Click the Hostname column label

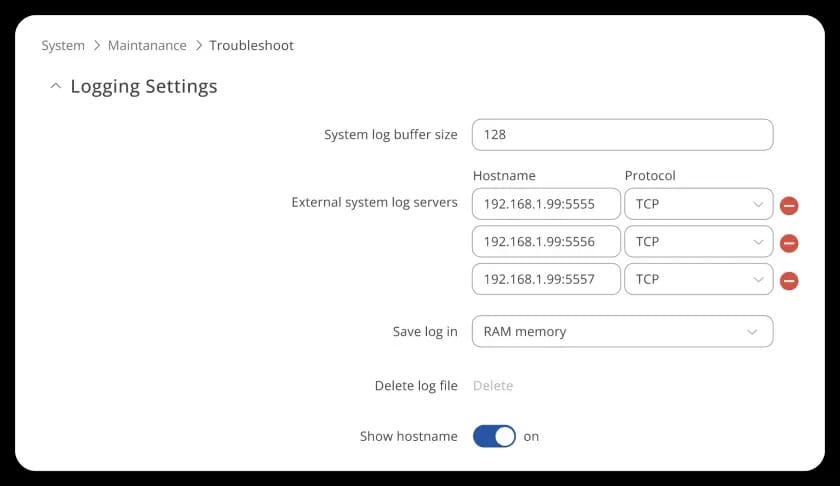tap(504, 176)
